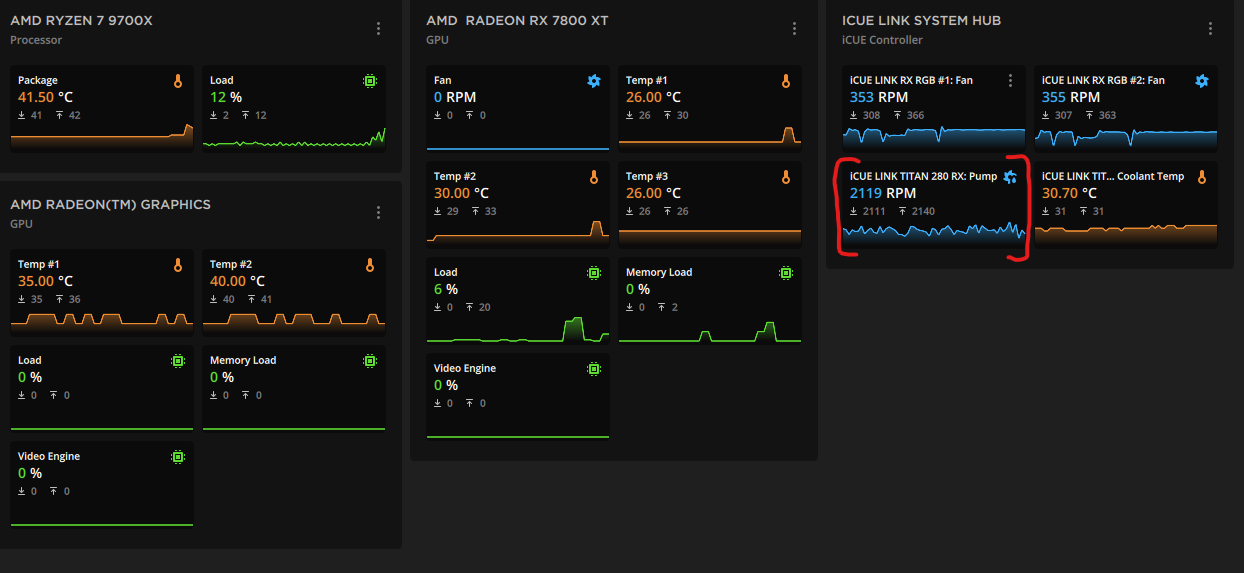Click the RX 7800 XT Load chip icon
This screenshot has height=573, width=1244.
[x=594, y=273]
